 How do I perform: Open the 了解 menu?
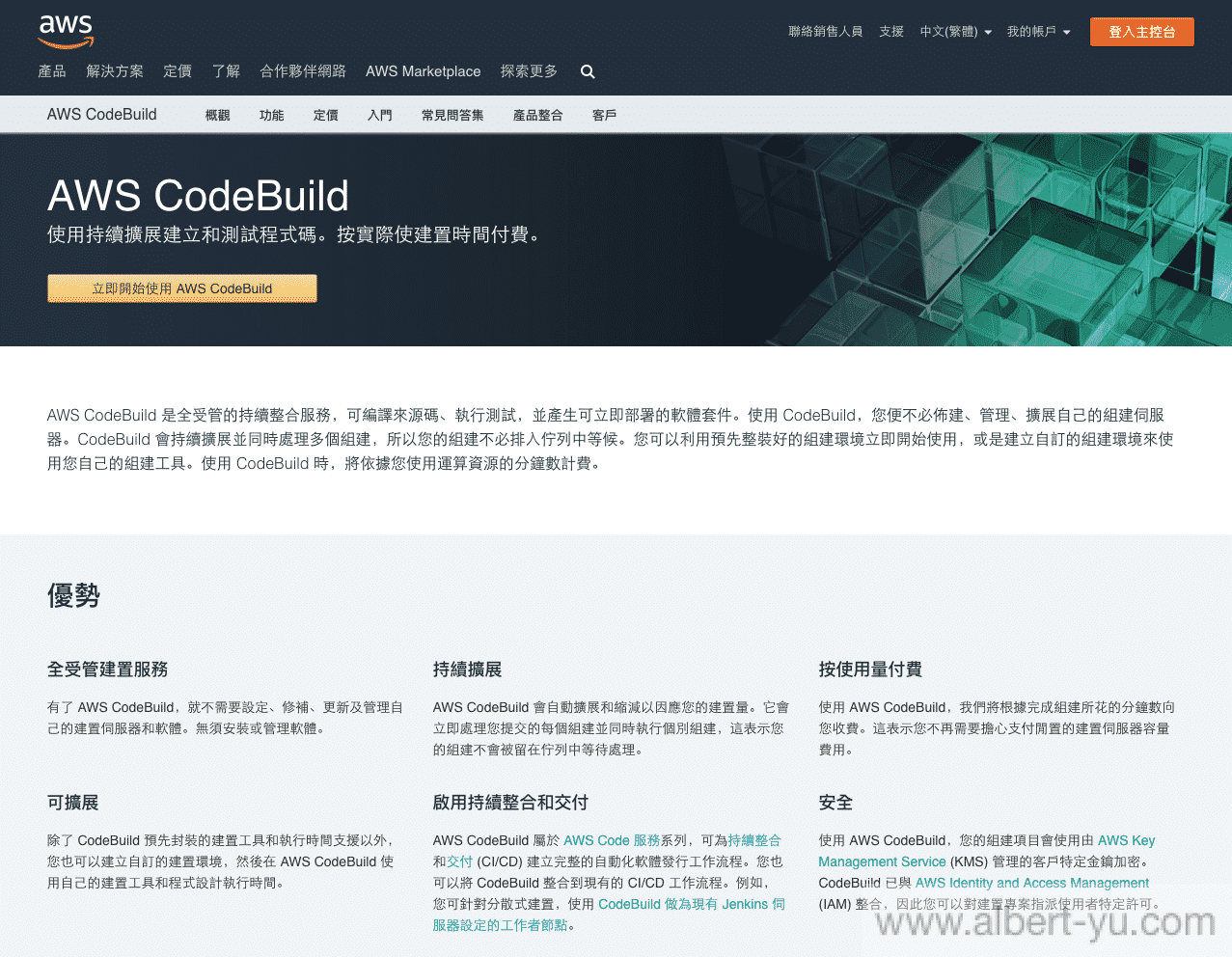[x=226, y=71]
